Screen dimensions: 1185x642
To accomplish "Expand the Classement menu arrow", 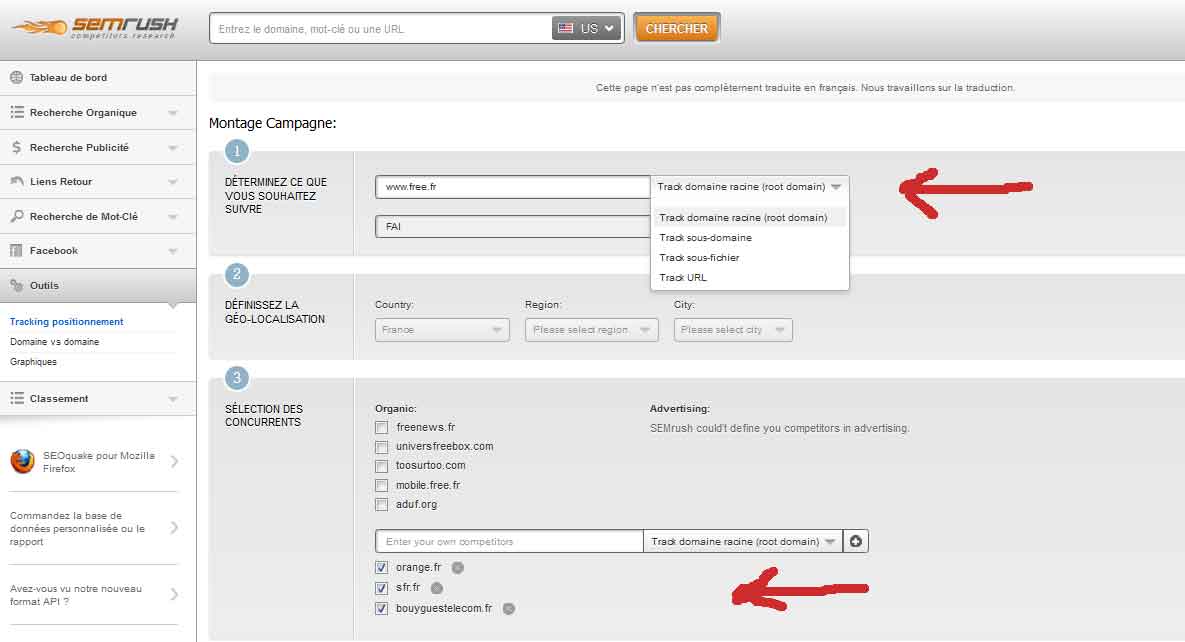I will coord(173,399).
